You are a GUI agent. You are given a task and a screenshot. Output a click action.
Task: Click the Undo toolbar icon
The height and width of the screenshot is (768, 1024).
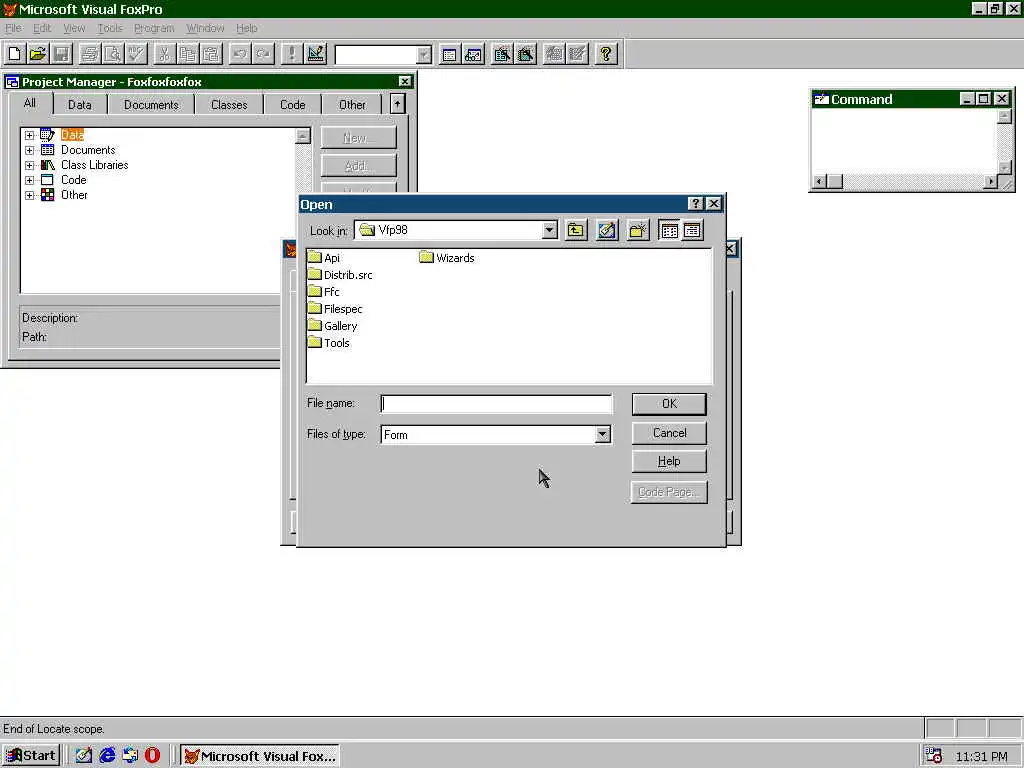tap(240, 54)
